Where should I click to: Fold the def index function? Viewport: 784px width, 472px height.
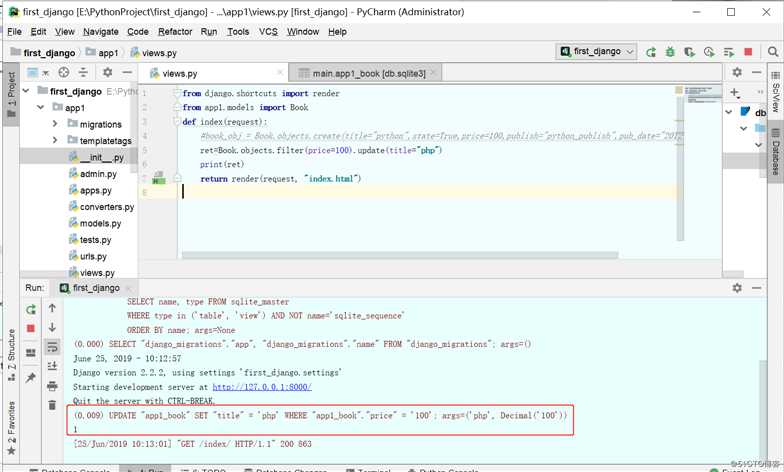[x=176, y=122]
